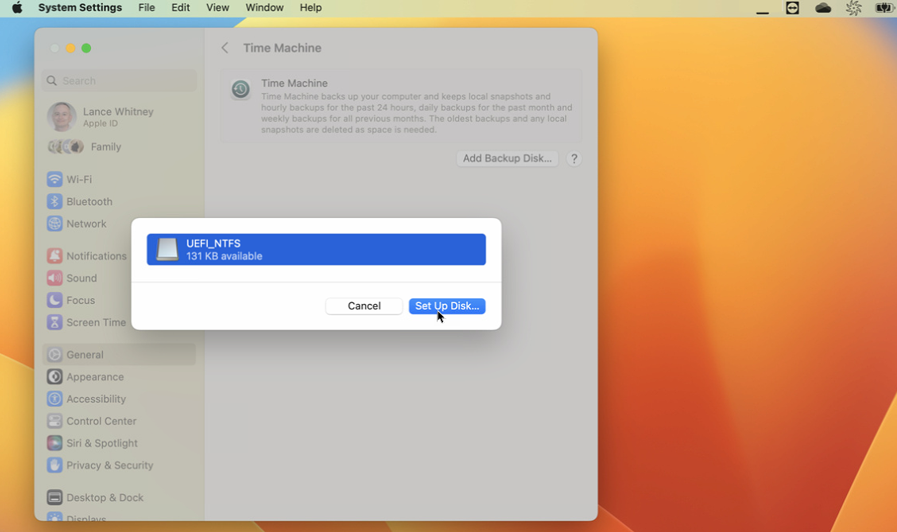Click the Appearance sidebar icon
The image size is (897, 532).
(54, 377)
